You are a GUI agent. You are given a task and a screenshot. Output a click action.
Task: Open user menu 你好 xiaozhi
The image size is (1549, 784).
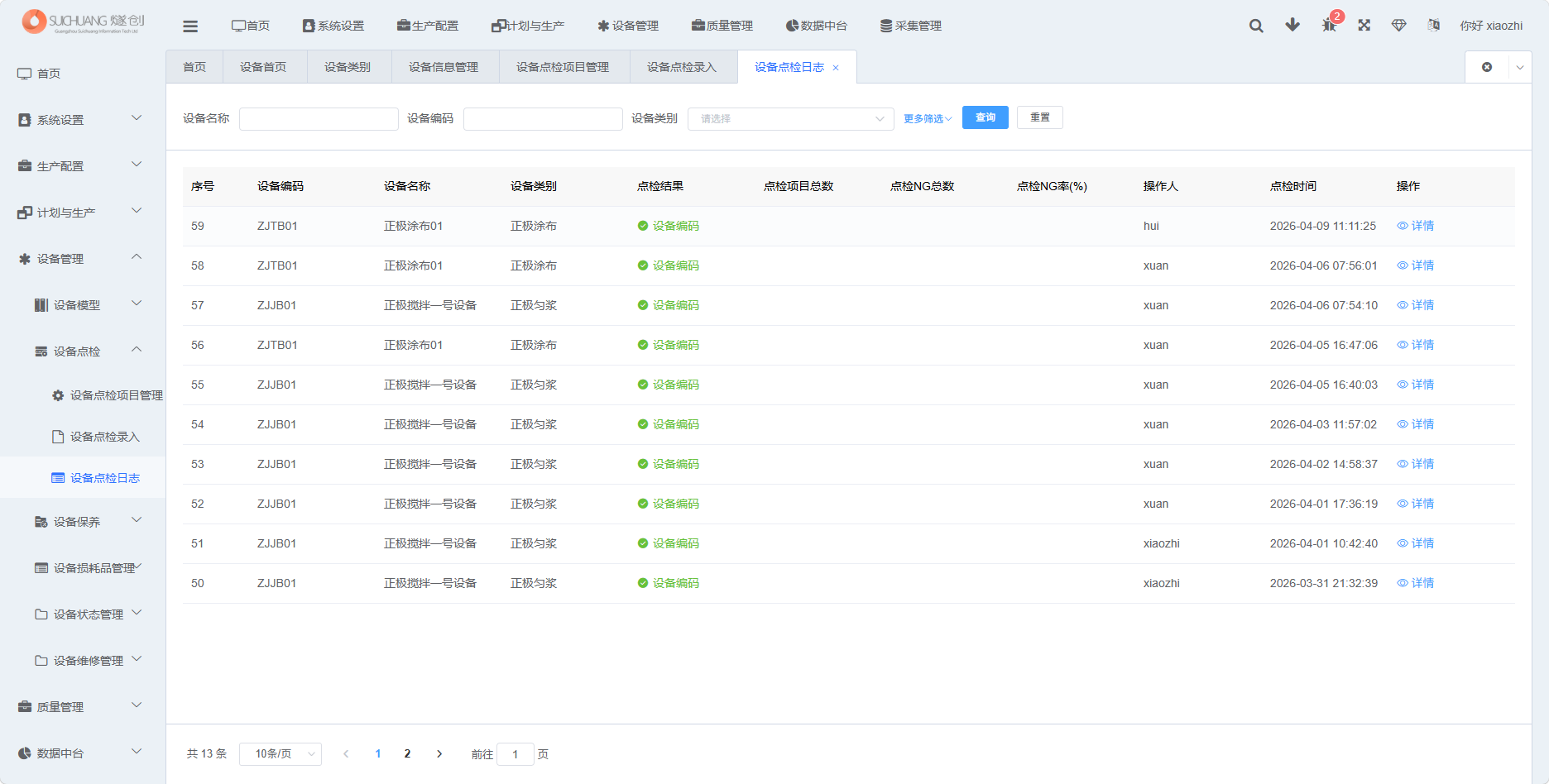(x=1491, y=26)
